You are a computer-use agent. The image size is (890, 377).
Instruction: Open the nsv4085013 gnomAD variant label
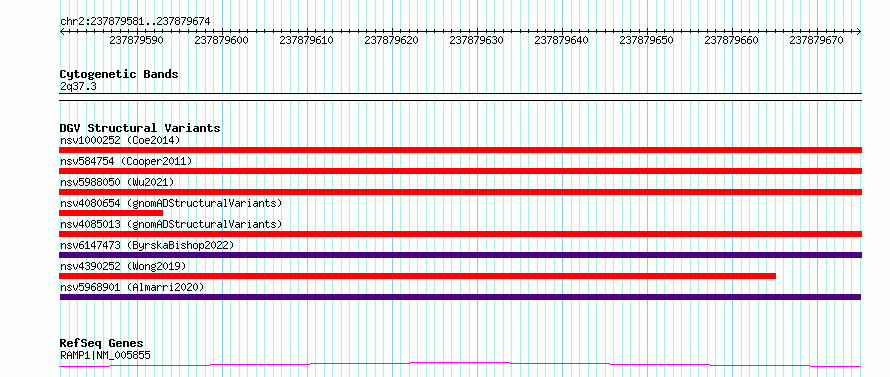pos(171,224)
